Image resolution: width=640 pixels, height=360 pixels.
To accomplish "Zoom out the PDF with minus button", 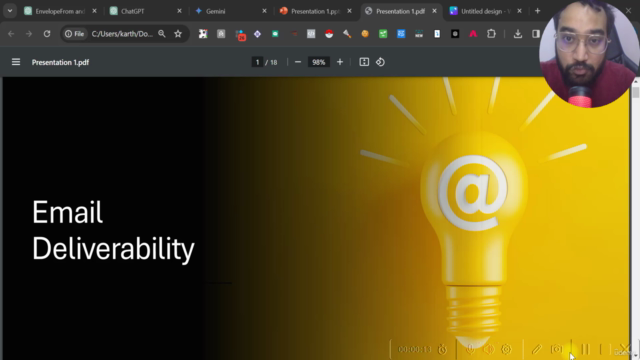I will click(298, 62).
